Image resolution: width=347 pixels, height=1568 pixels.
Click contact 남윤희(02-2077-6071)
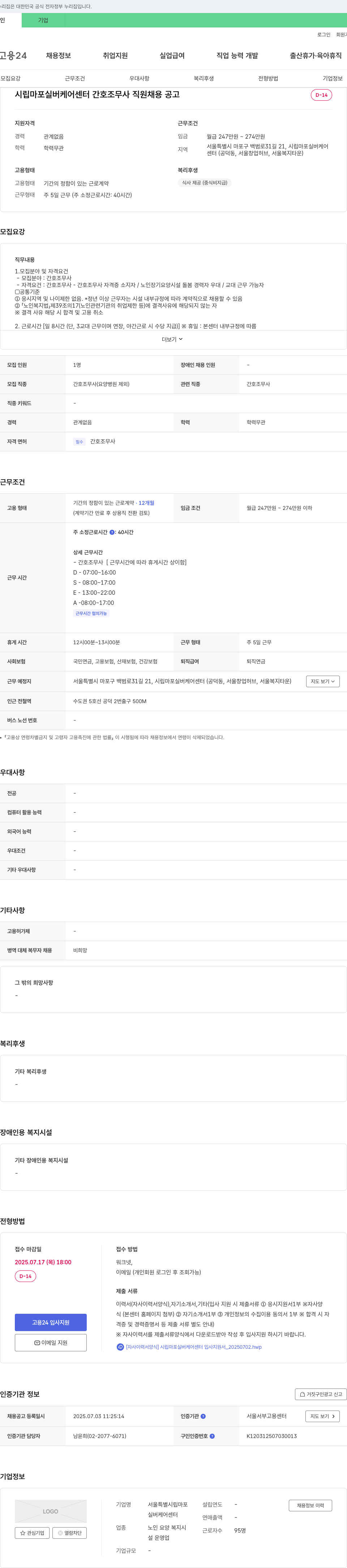click(x=100, y=1436)
